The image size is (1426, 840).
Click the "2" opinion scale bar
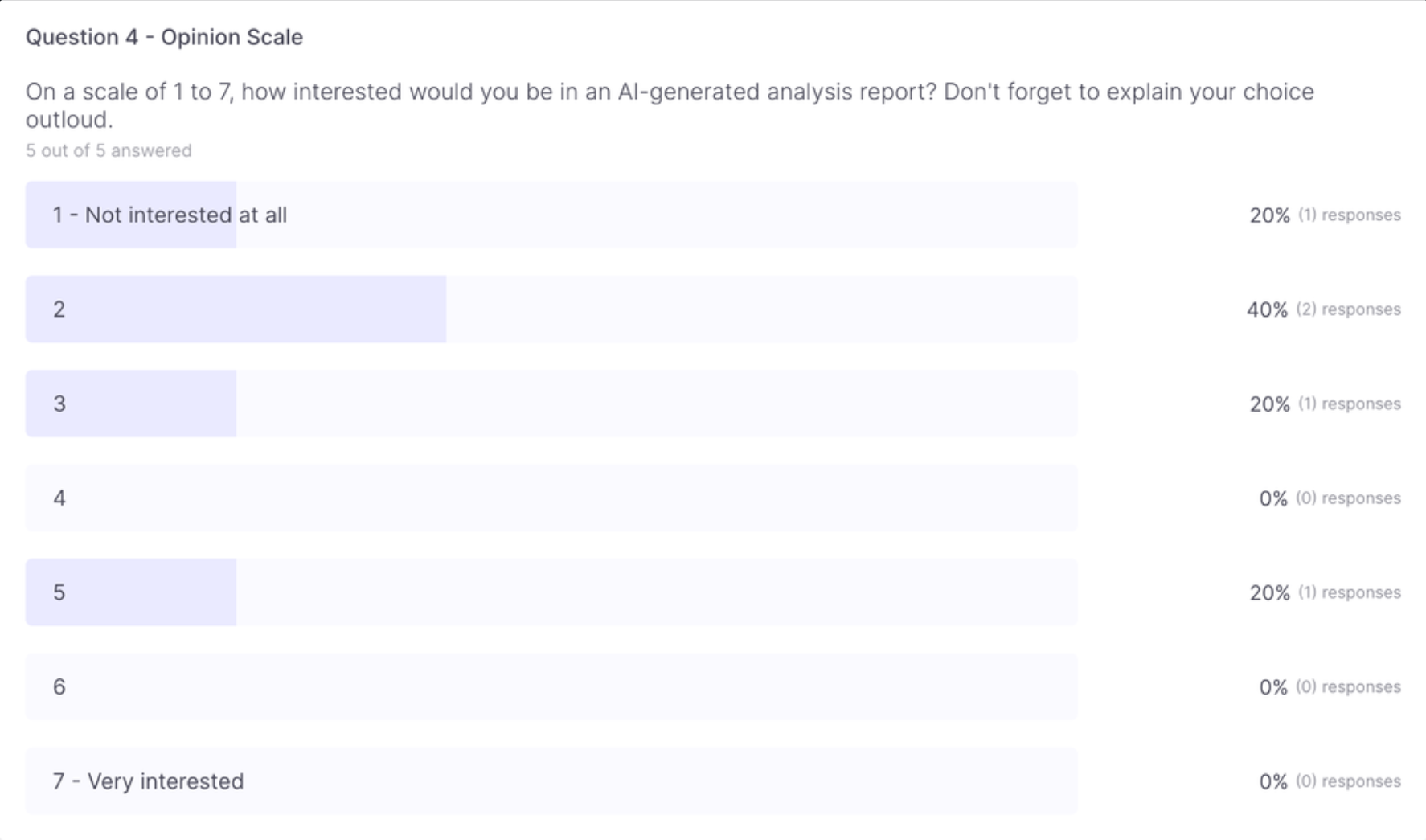pos(551,309)
